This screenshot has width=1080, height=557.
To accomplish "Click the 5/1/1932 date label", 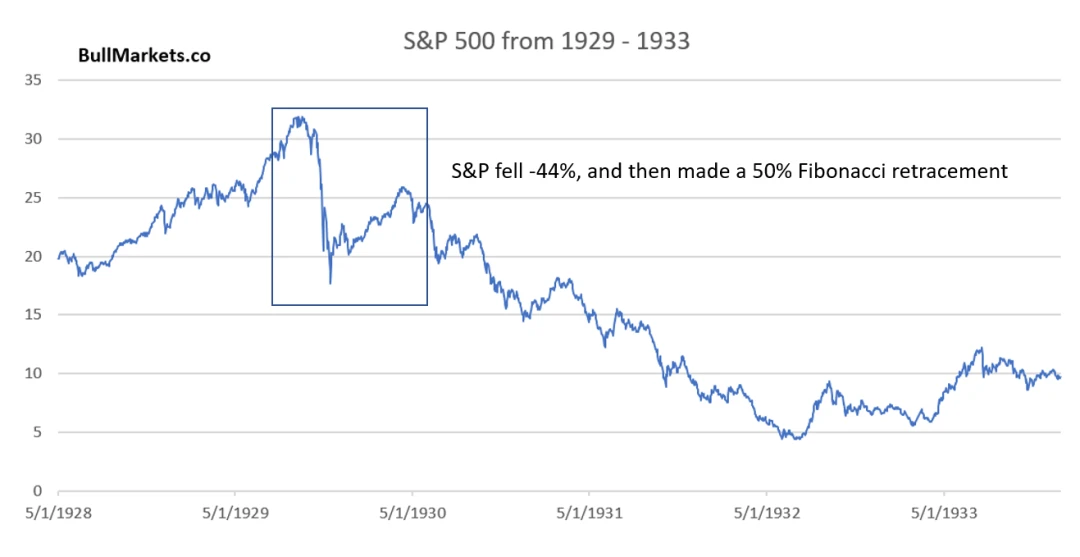I will point(767,514).
